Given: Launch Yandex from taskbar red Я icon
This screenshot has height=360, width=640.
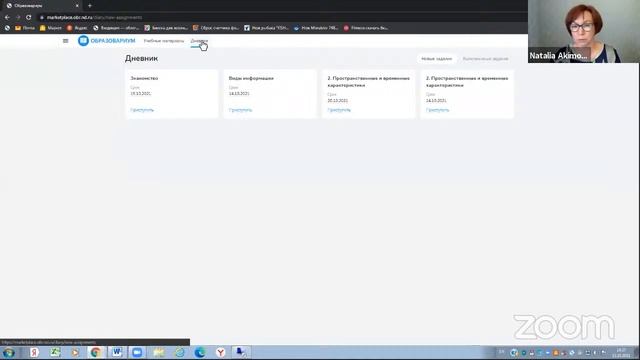Looking at the screenshot, I should 34,352.
